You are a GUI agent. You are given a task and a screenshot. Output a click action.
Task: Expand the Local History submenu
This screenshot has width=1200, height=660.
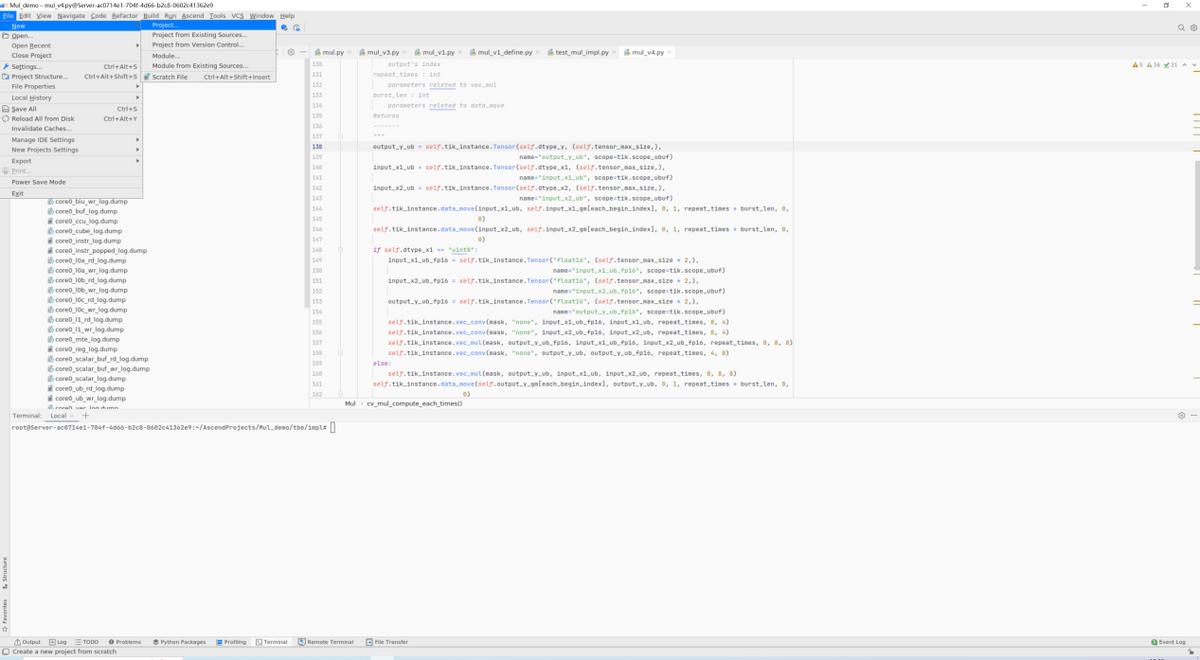[31, 98]
